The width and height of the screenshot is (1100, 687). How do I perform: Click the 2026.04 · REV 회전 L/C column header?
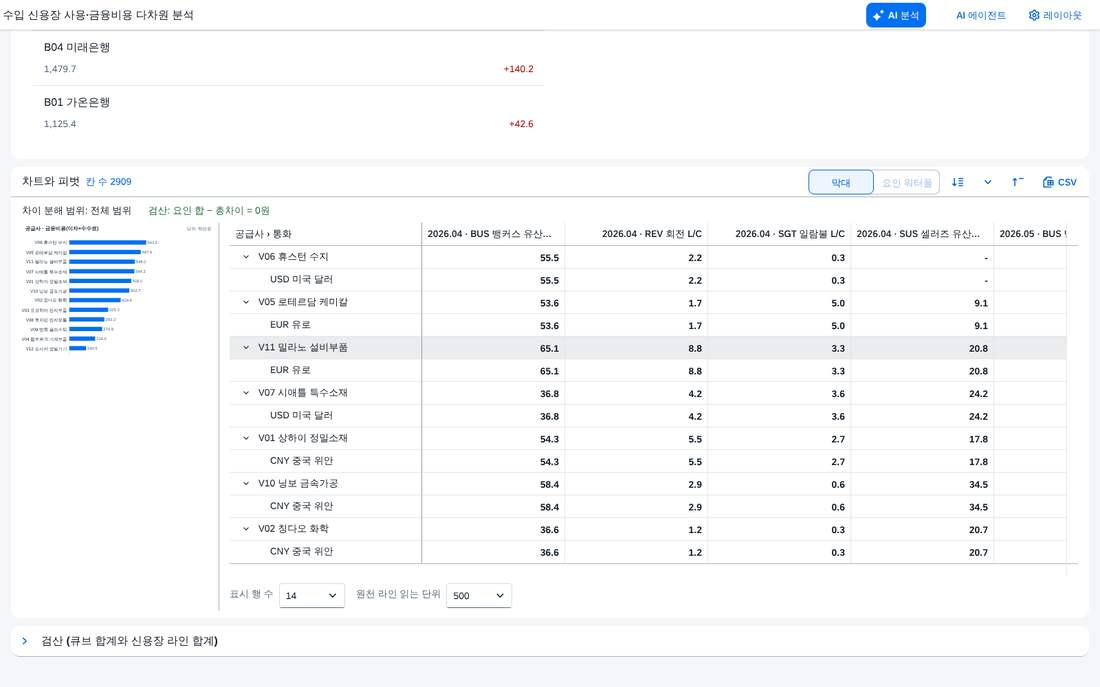click(x=636, y=234)
